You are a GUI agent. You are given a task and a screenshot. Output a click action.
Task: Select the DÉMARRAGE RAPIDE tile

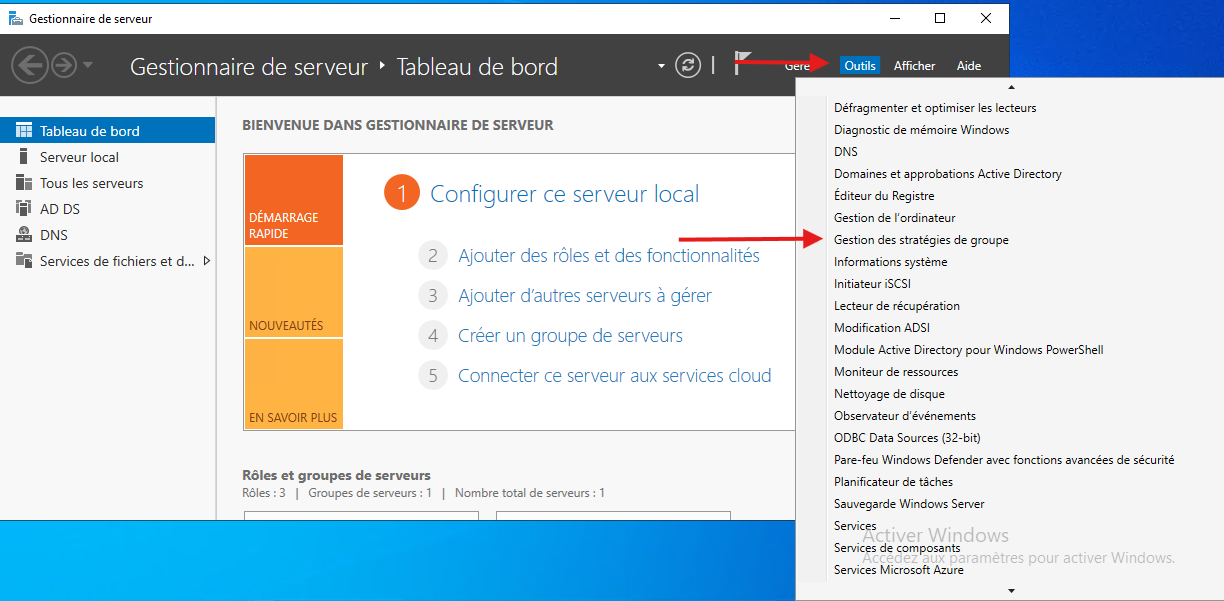(293, 200)
